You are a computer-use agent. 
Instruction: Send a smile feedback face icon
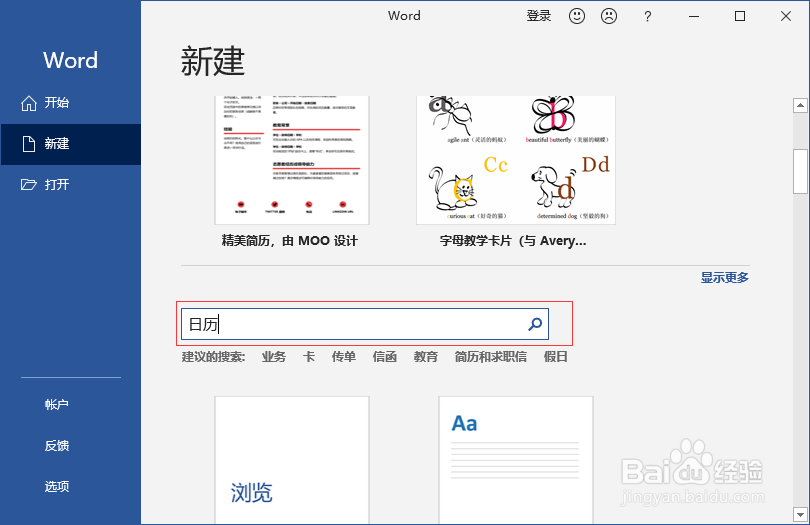(x=577, y=16)
